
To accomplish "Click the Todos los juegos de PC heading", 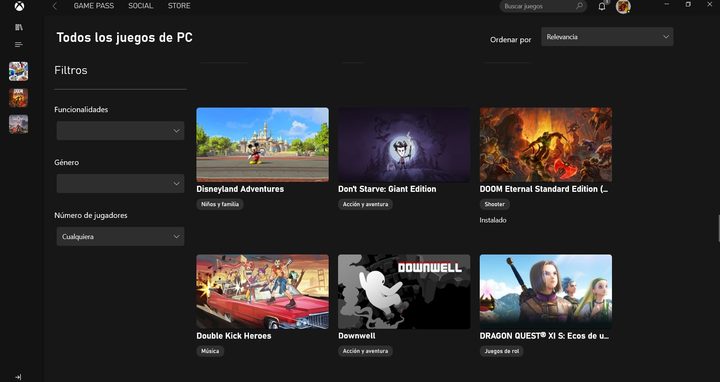I will [x=124, y=38].
